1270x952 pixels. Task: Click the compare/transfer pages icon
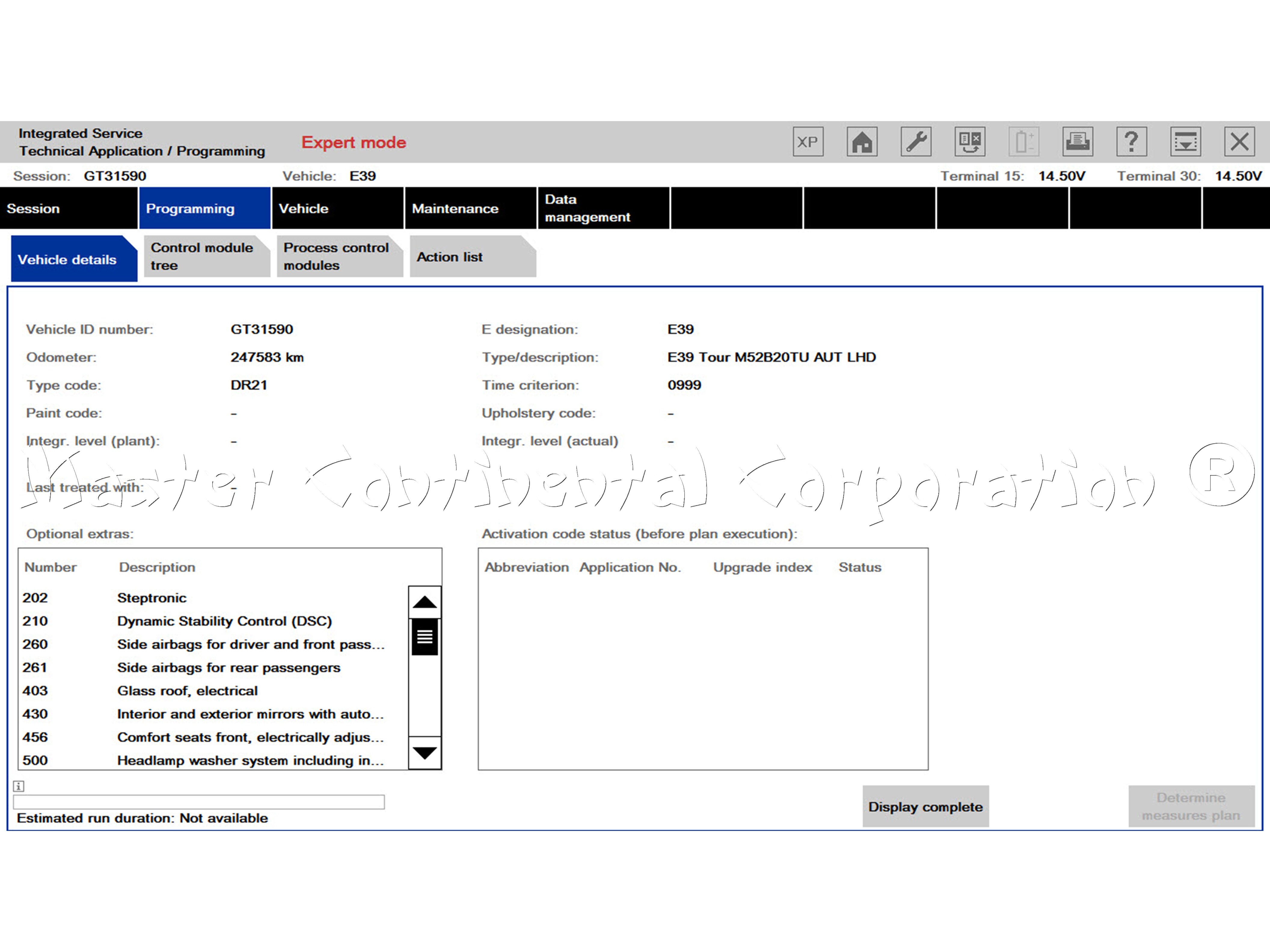pos(970,142)
